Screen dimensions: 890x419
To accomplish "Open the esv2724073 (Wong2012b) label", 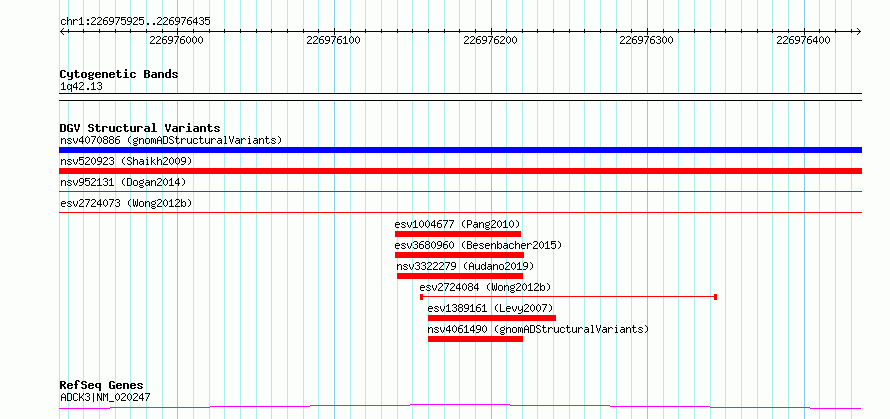I will 126,203.
